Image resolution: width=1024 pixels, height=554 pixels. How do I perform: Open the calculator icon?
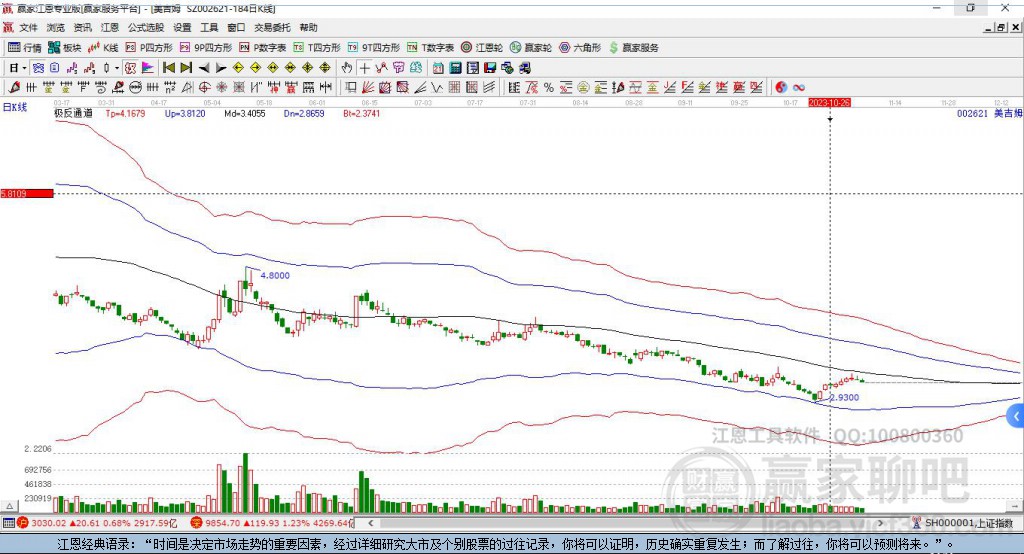tap(455, 68)
